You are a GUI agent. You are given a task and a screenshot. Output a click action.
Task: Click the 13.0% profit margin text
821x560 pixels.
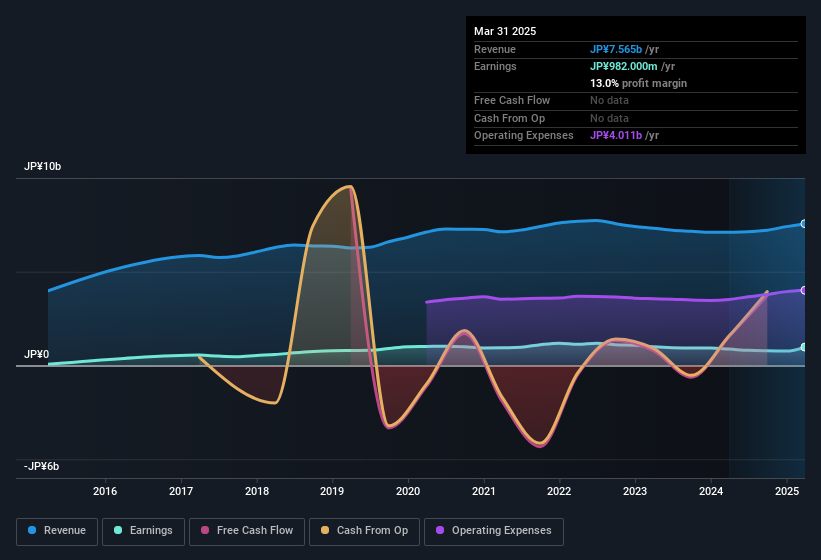point(638,83)
